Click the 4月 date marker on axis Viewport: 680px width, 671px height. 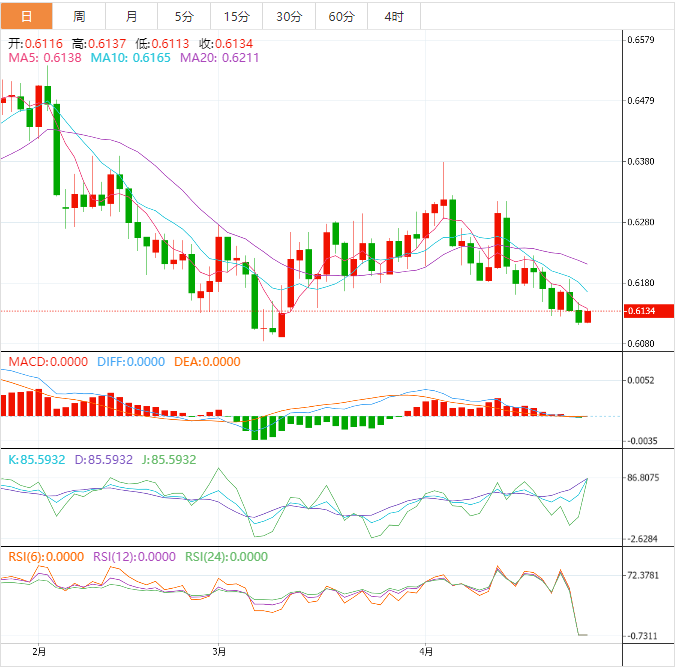point(426,651)
